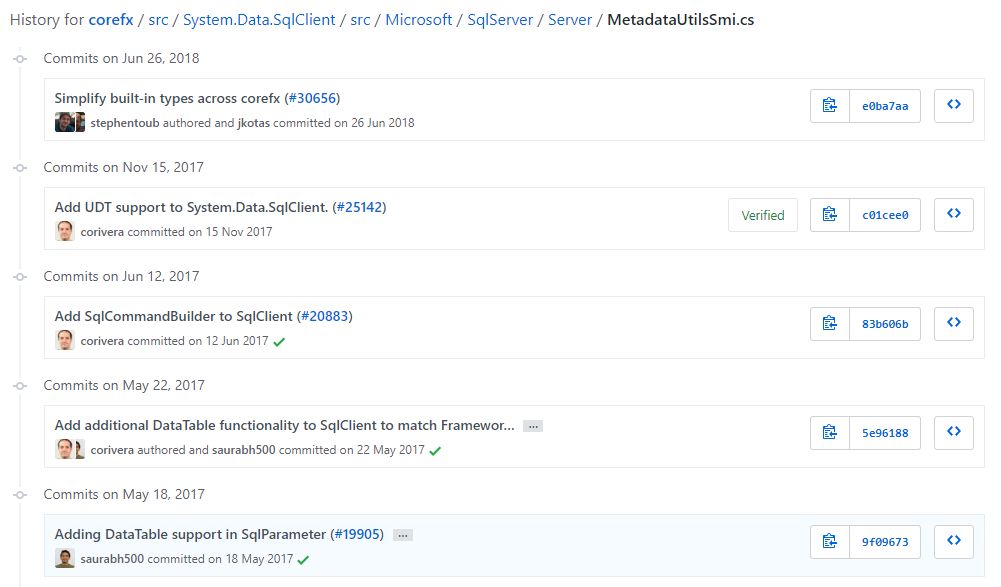The image size is (1001, 587).
Task: Browse repository at commit e0ba7aa
Action: [954, 106]
